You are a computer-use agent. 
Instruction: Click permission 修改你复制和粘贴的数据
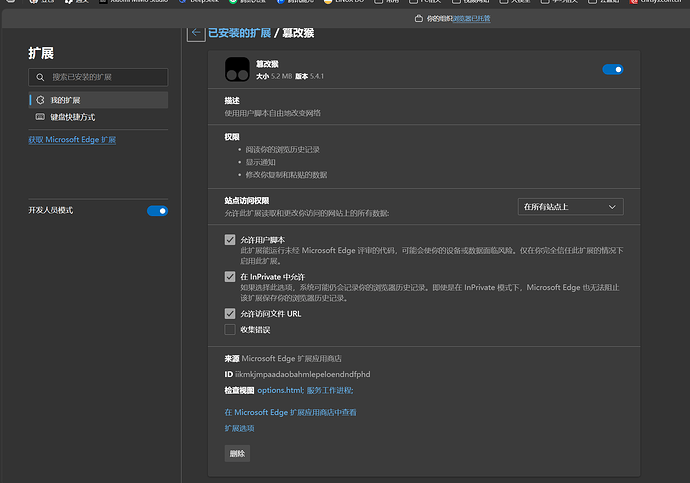click(x=286, y=175)
